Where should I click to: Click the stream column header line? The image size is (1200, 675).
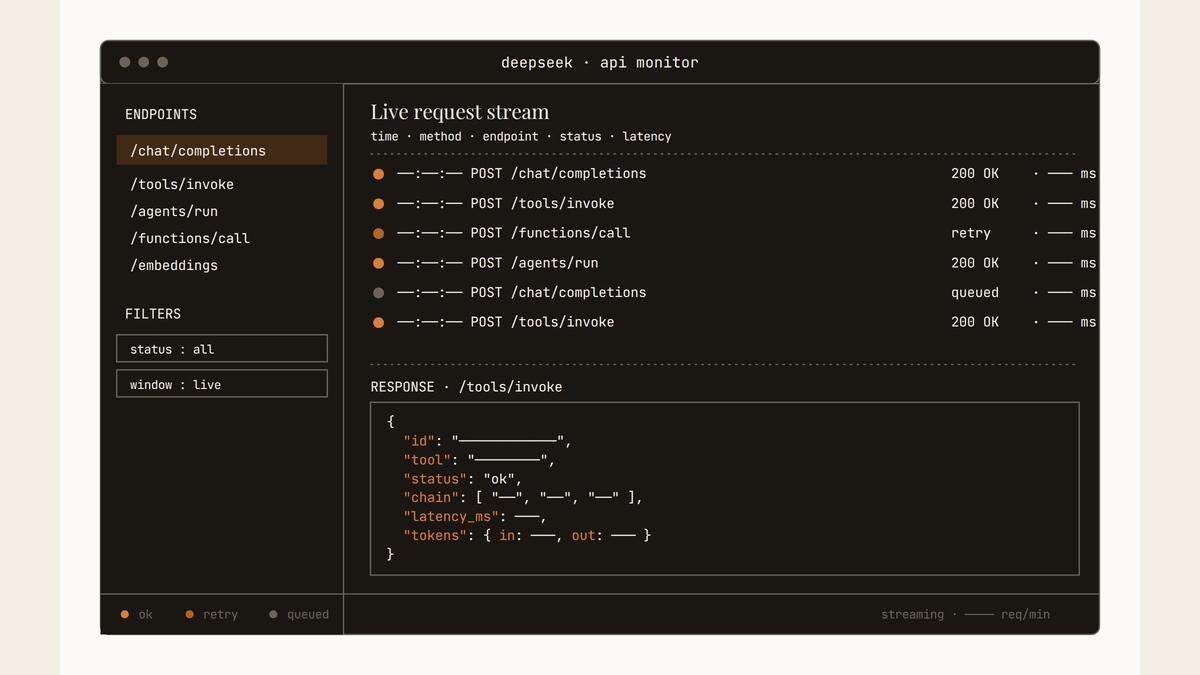[x=521, y=137]
